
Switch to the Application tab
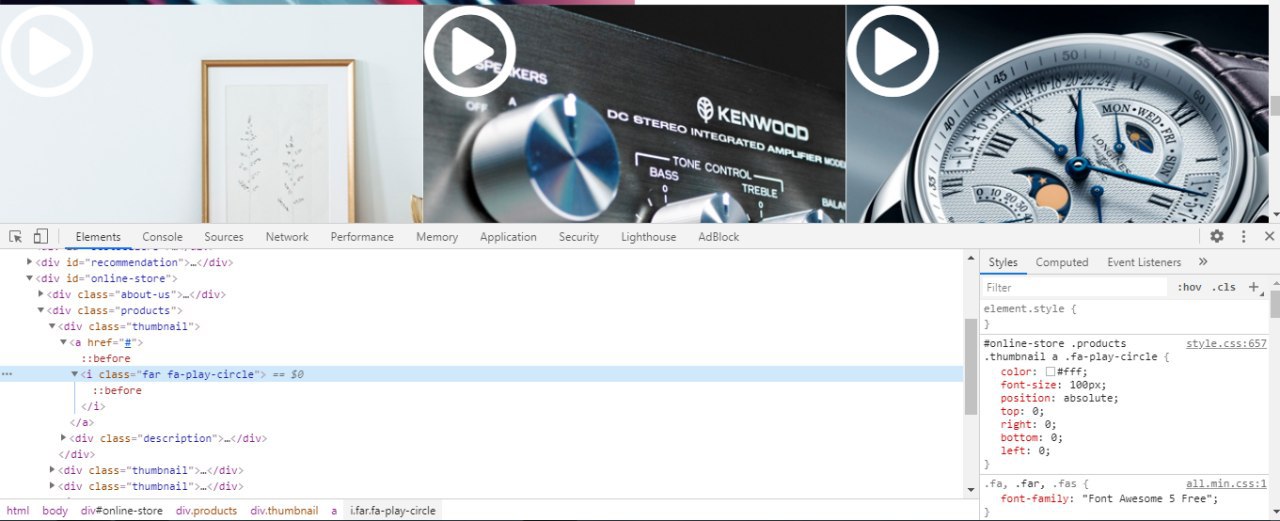[x=508, y=237]
